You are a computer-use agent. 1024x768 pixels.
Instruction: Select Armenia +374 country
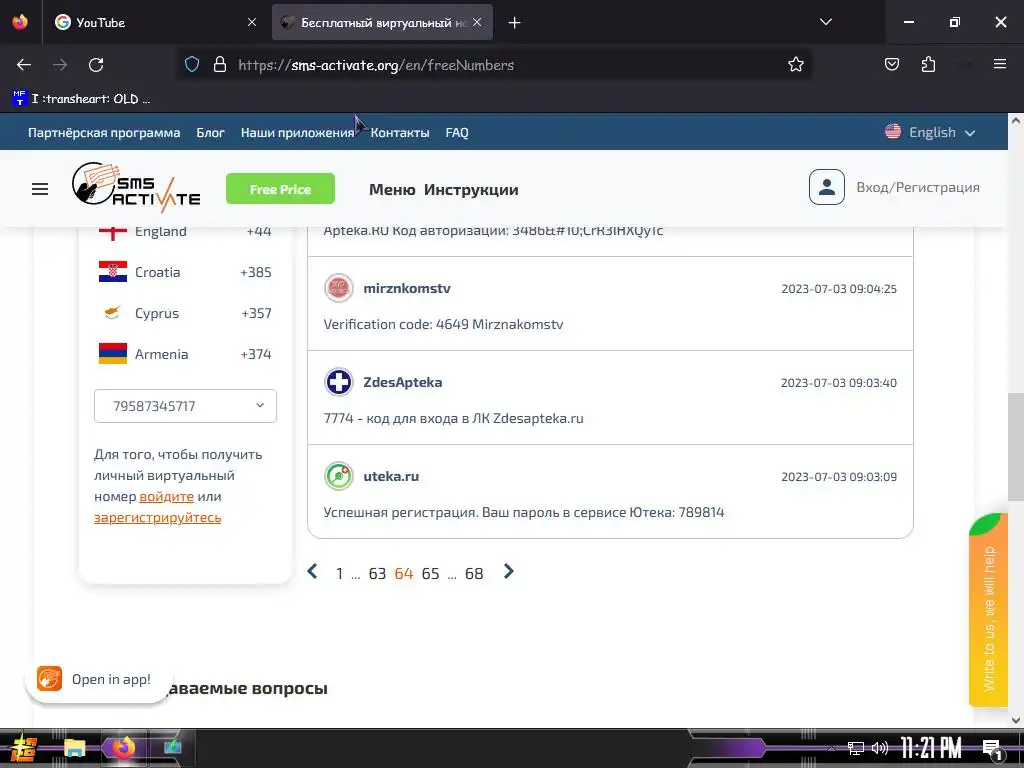(185, 354)
